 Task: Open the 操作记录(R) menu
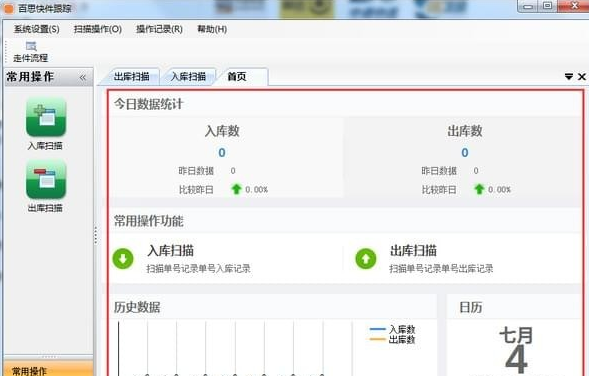159,29
